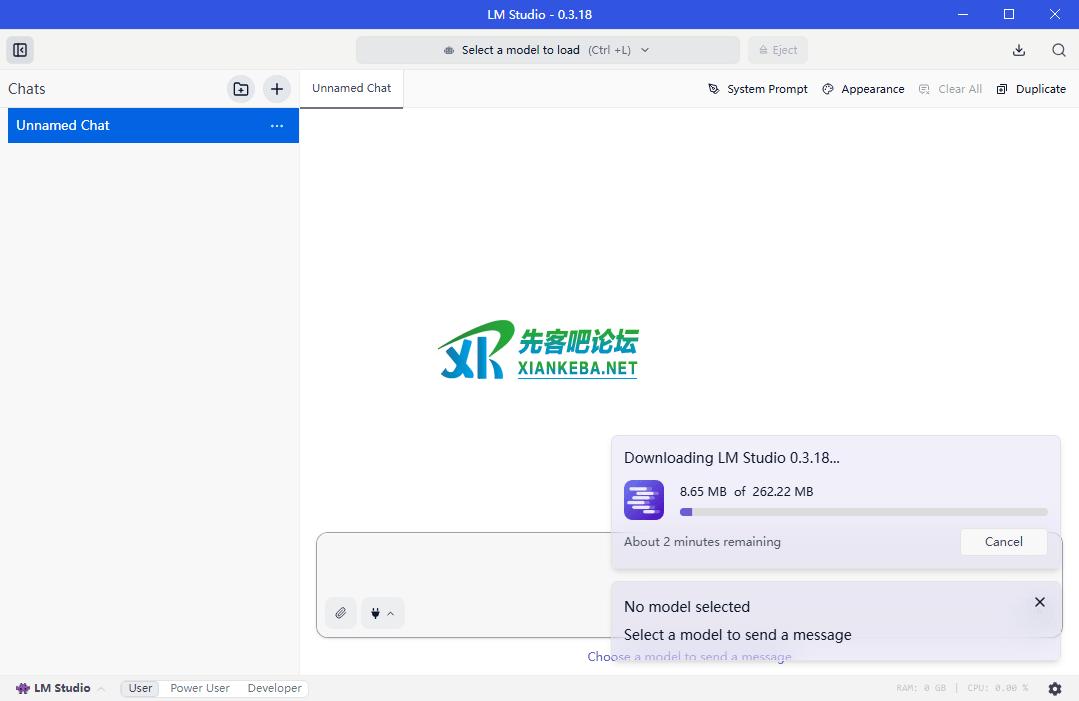Open the Select a model to load dropdown
Viewport: 1079px width, 701px height.
click(547, 50)
